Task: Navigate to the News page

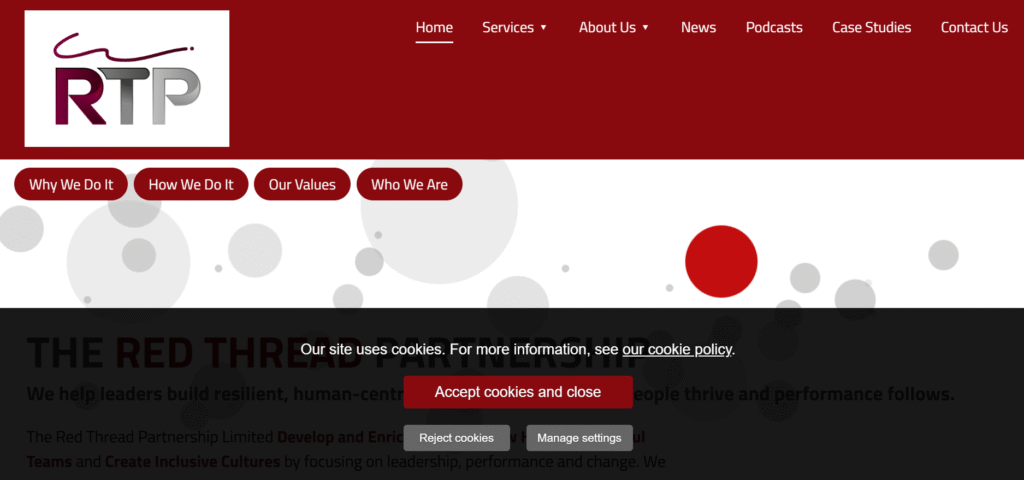Action: pos(698,27)
